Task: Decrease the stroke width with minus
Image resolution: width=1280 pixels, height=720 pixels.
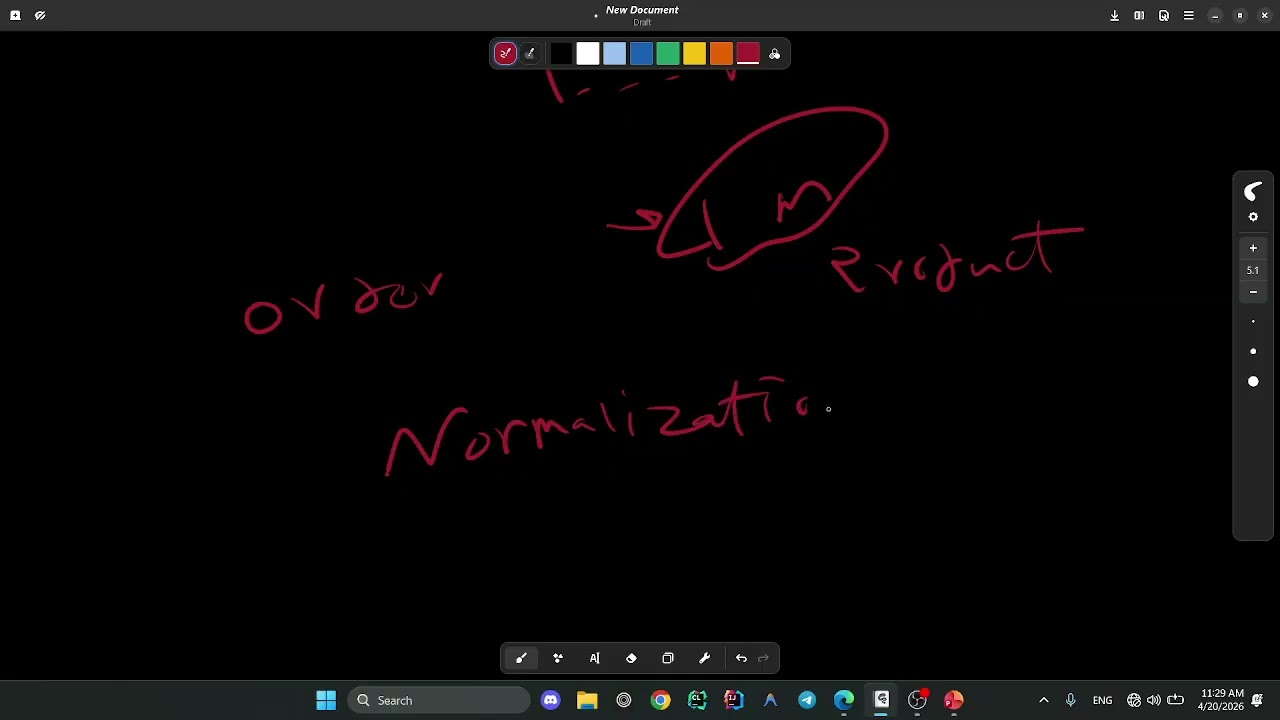Action: [x=1253, y=292]
